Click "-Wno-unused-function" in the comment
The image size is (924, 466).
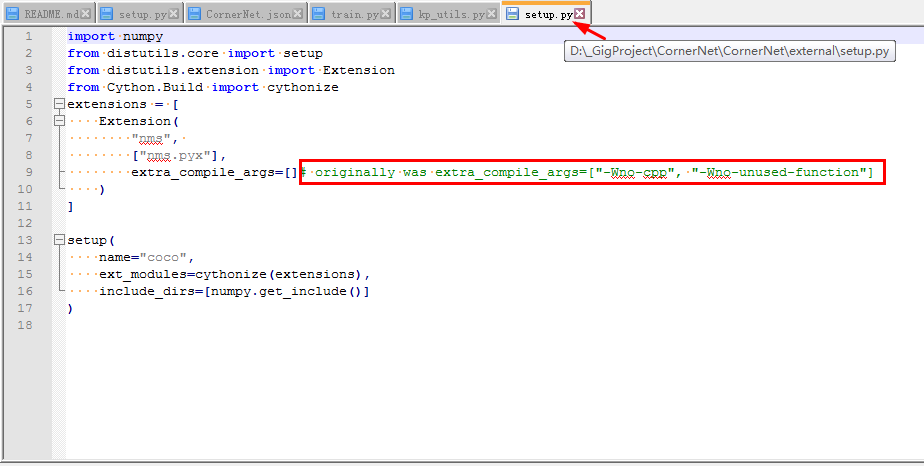[x=779, y=173]
